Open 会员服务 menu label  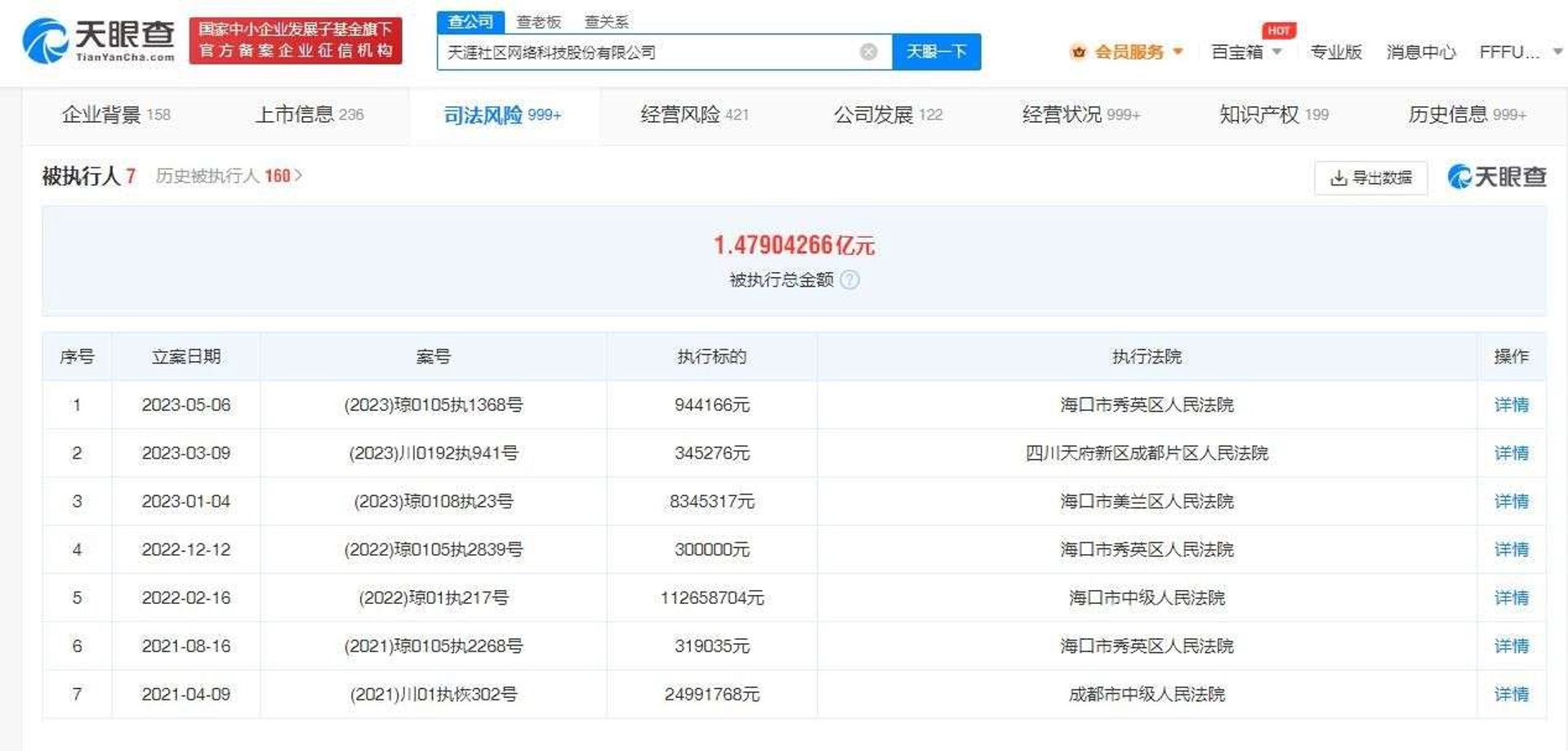(1129, 52)
